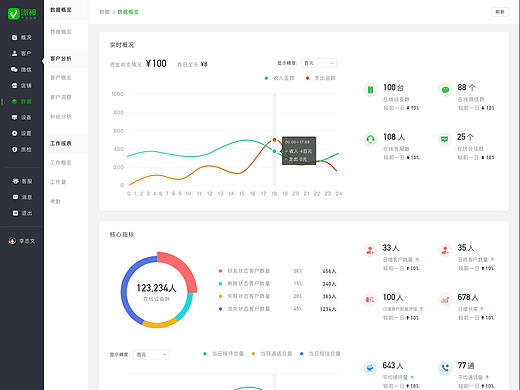Open the 客户概览 submenu item
This screenshot has width=520, height=390.
[x=61, y=78]
